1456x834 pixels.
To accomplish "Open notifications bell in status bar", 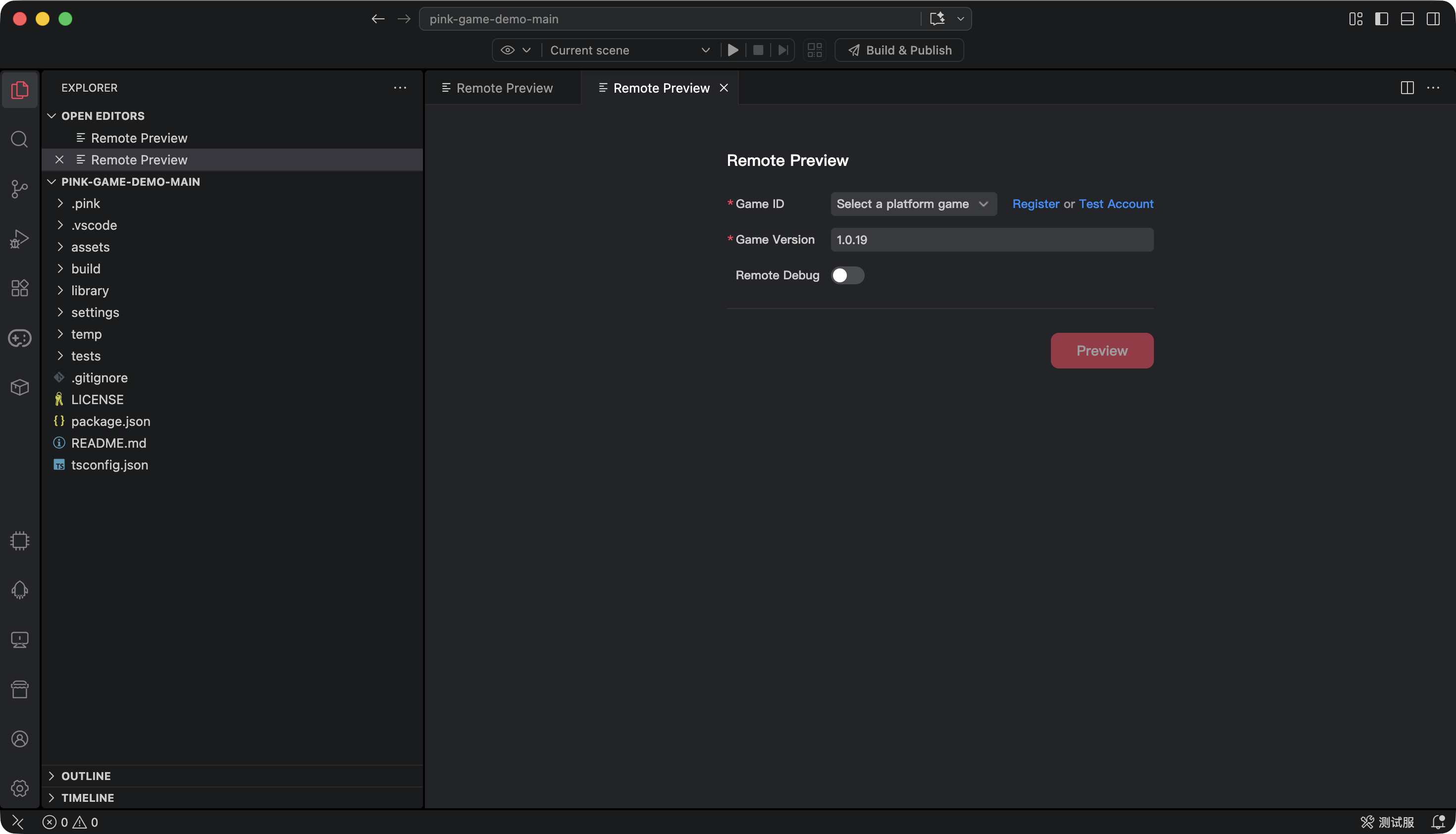I will pyautogui.click(x=1438, y=822).
